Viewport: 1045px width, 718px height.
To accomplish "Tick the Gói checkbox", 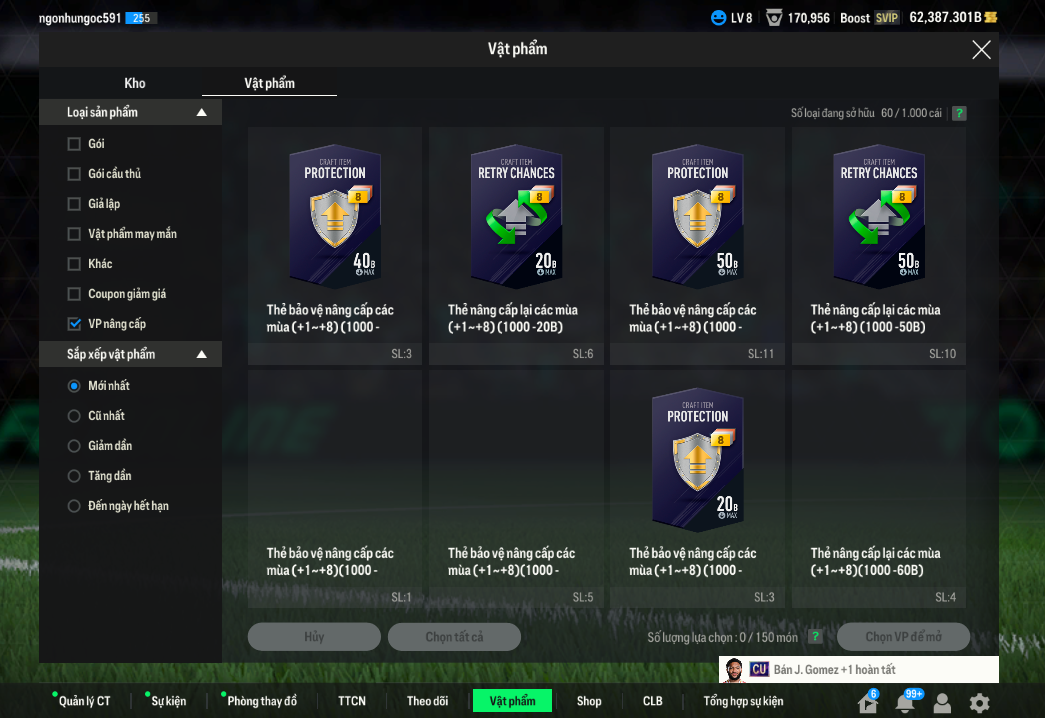I will (74, 144).
